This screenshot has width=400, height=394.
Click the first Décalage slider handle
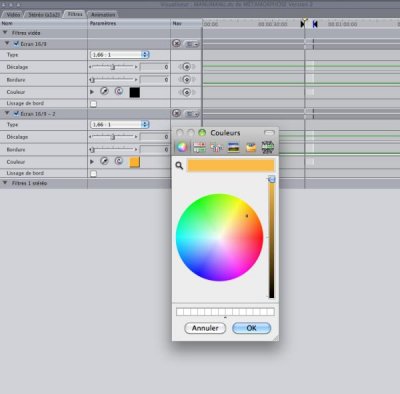[113, 67]
